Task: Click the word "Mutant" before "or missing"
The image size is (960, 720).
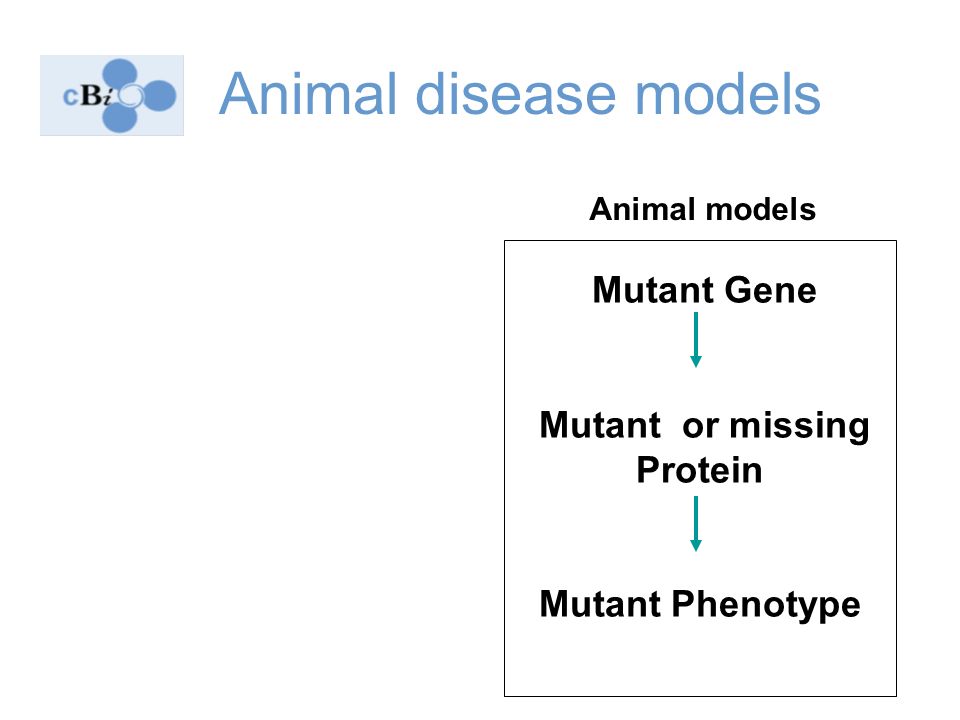Action: 600,425
